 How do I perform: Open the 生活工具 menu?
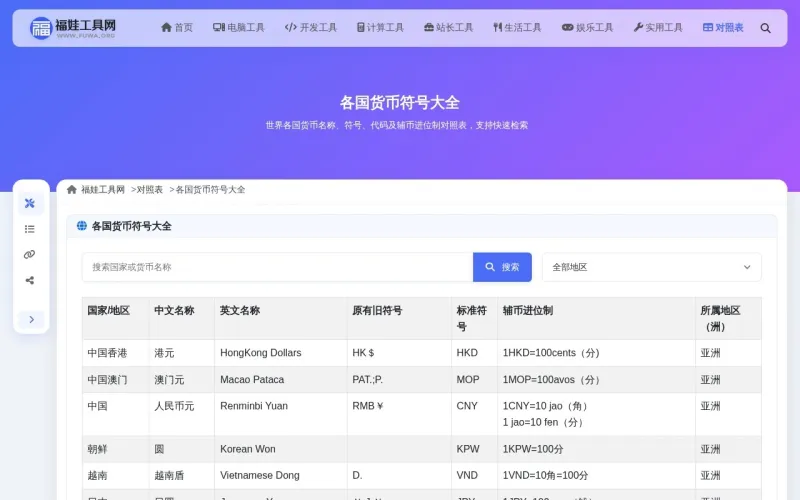coord(517,28)
